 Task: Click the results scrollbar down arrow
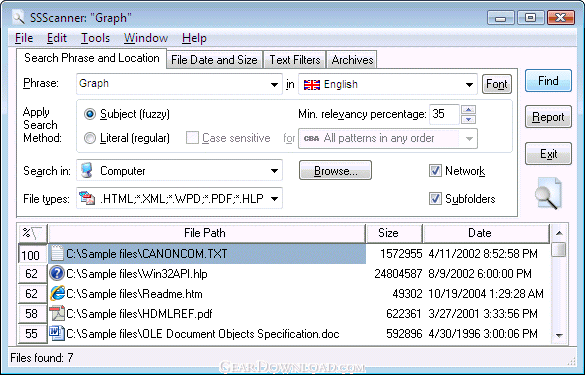tap(559, 335)
